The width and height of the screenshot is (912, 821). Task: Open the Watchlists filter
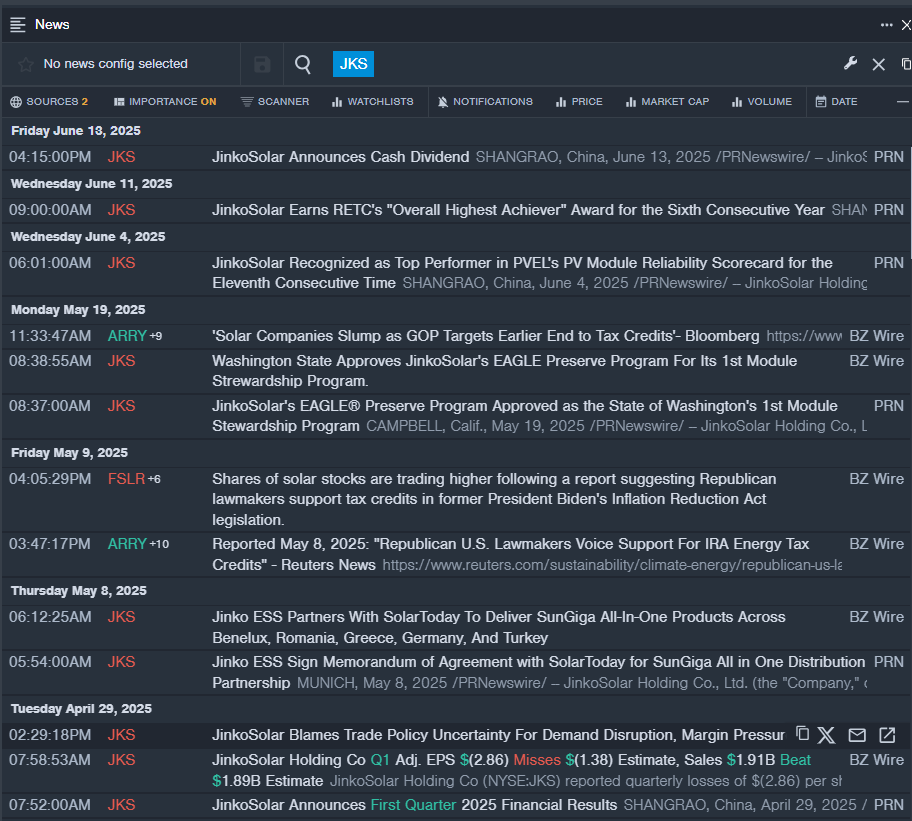373,102
